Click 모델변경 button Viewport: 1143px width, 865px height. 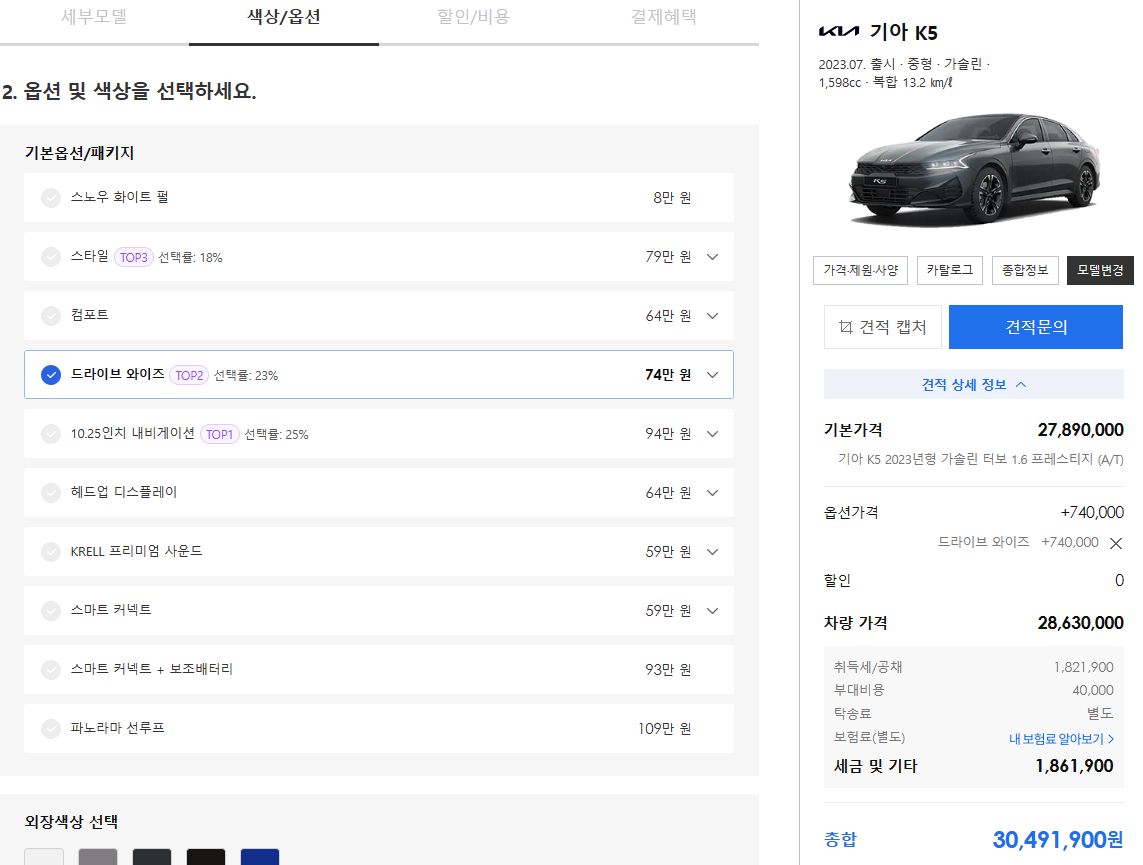click(x=1100, y=270)
